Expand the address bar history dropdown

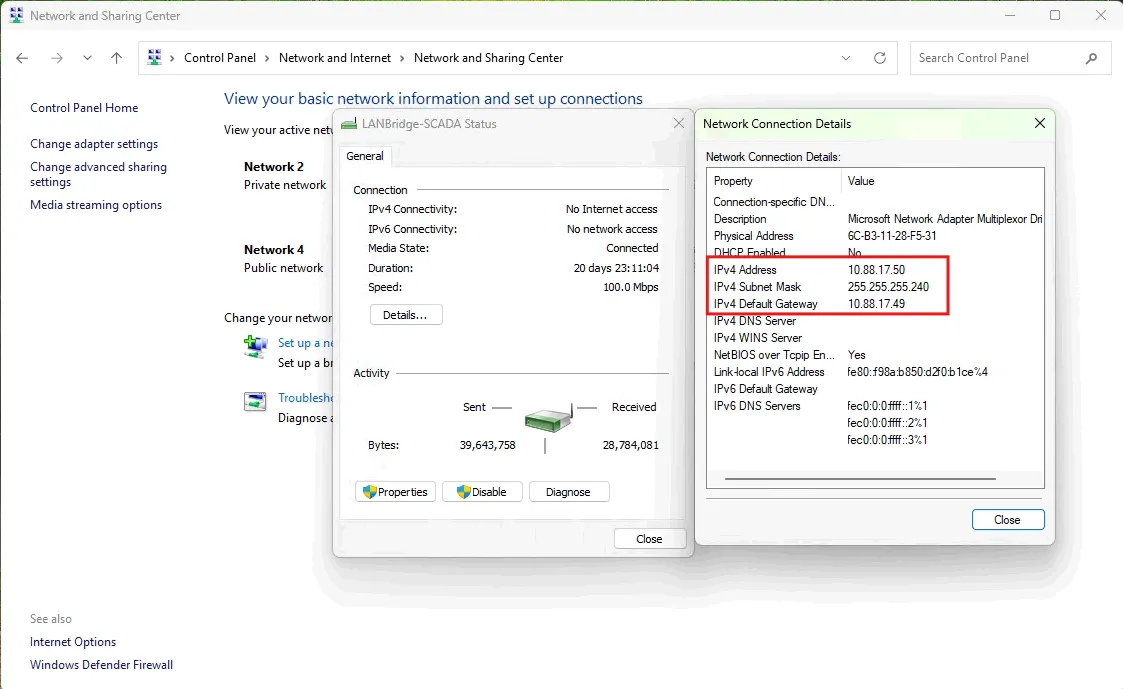pos(846,58)
